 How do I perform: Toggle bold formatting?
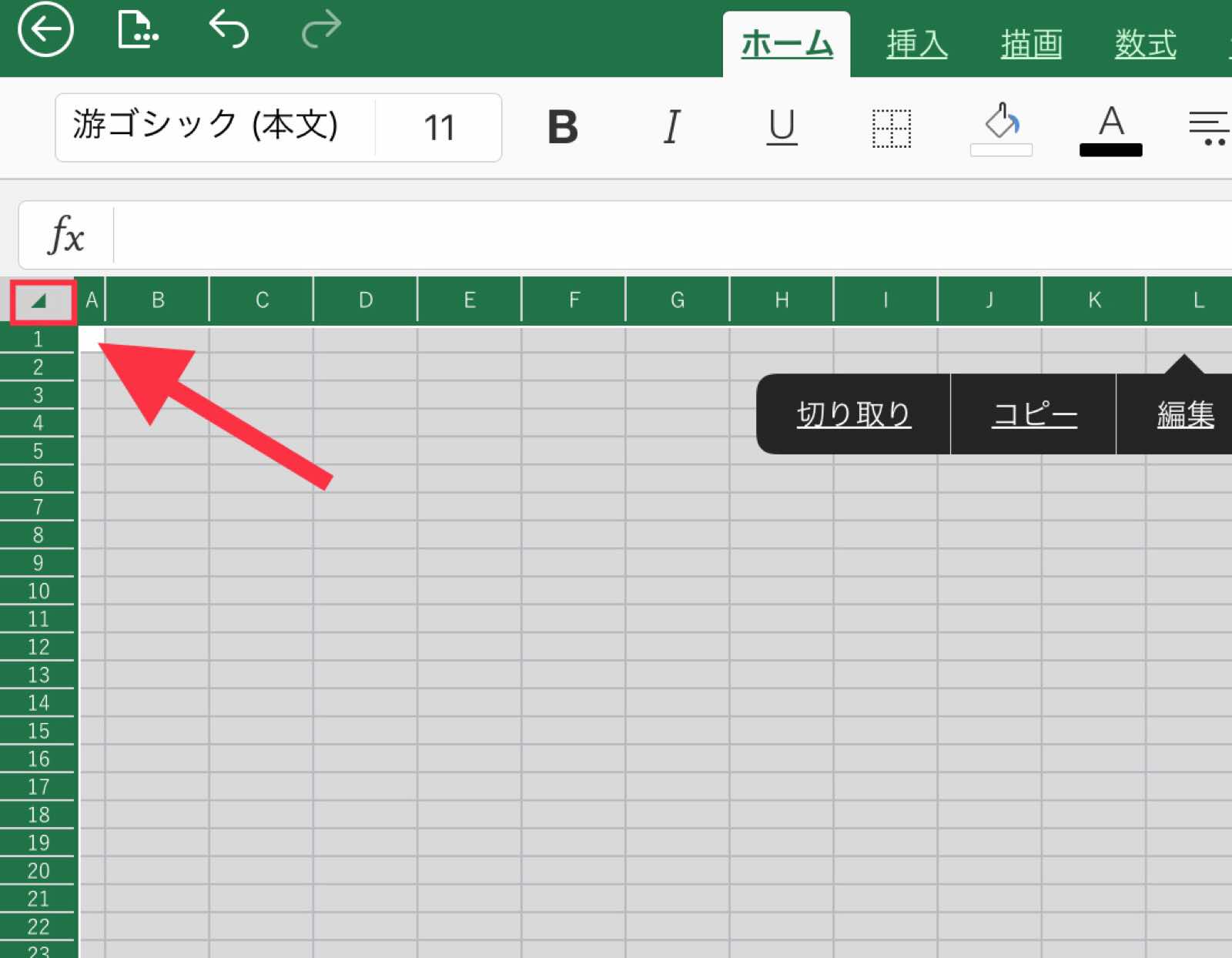tap(562, 128)
